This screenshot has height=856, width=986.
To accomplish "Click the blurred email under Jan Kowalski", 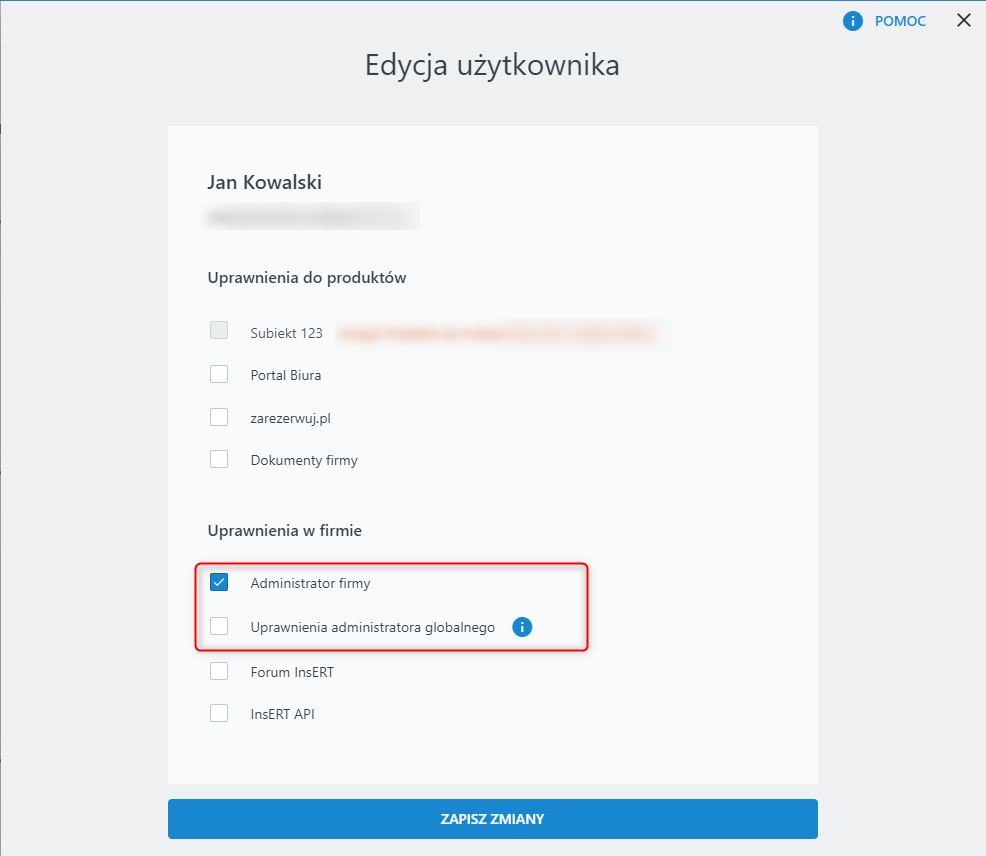I will (x=312, y=215).
